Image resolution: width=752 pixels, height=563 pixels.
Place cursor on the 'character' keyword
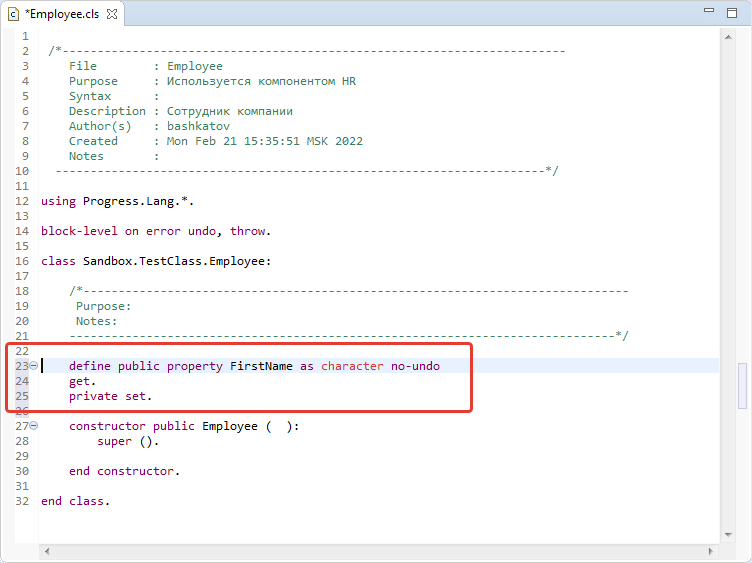coord(352,366)
